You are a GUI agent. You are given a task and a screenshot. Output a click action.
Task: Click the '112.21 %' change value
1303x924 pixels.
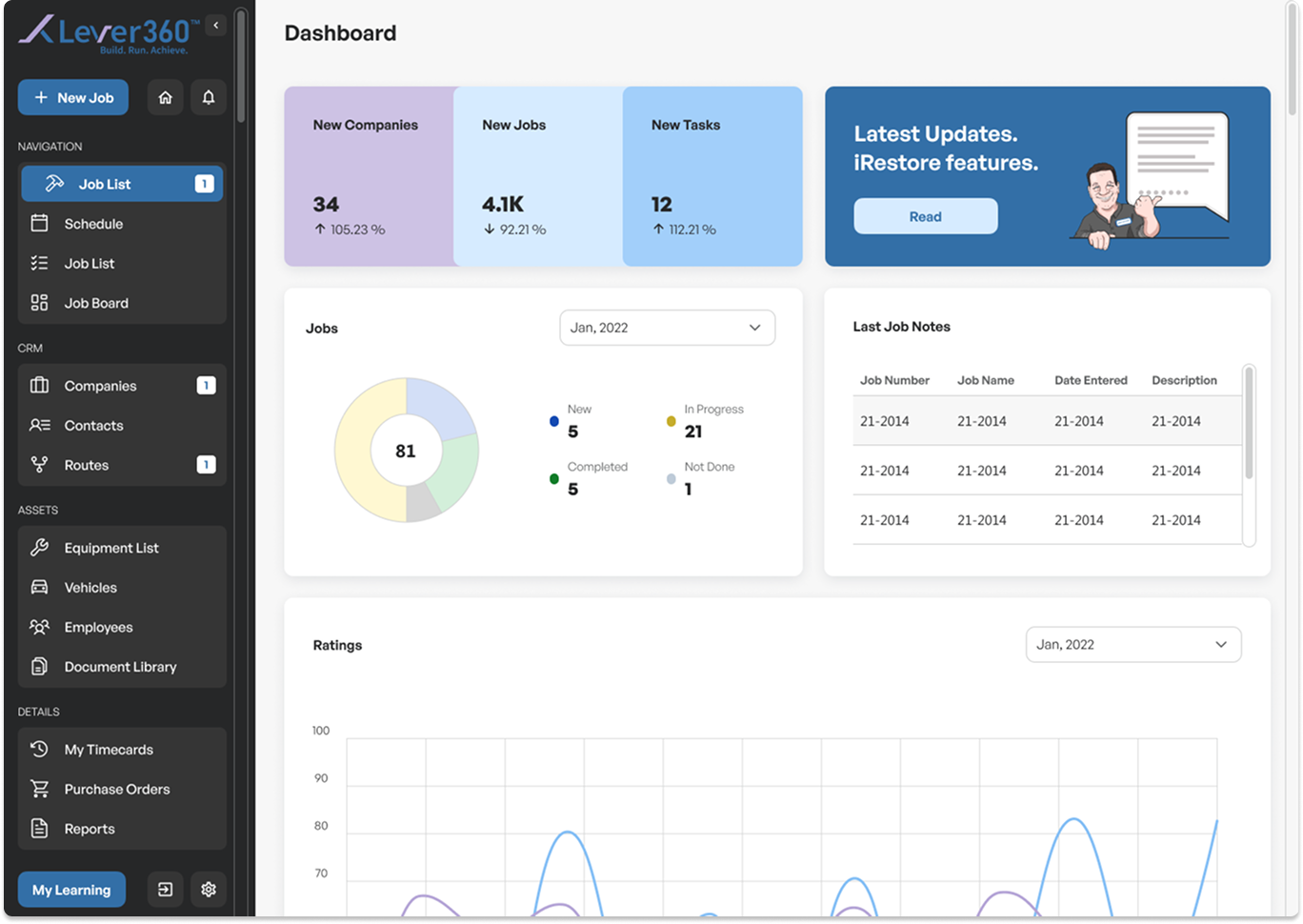(x=692, y=230)
